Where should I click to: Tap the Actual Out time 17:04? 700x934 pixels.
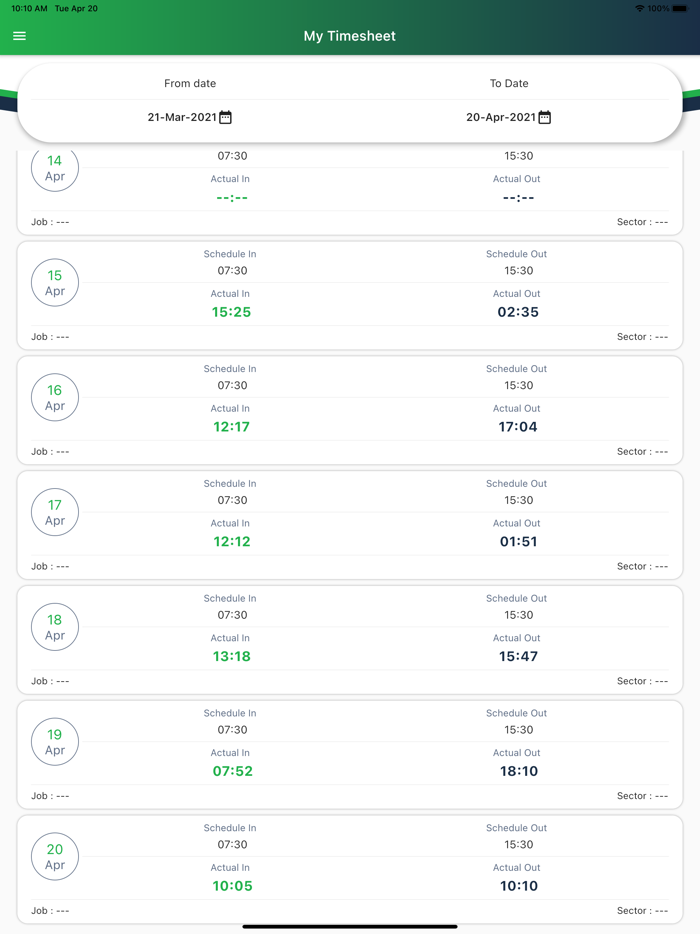click(x=518, y=427)
